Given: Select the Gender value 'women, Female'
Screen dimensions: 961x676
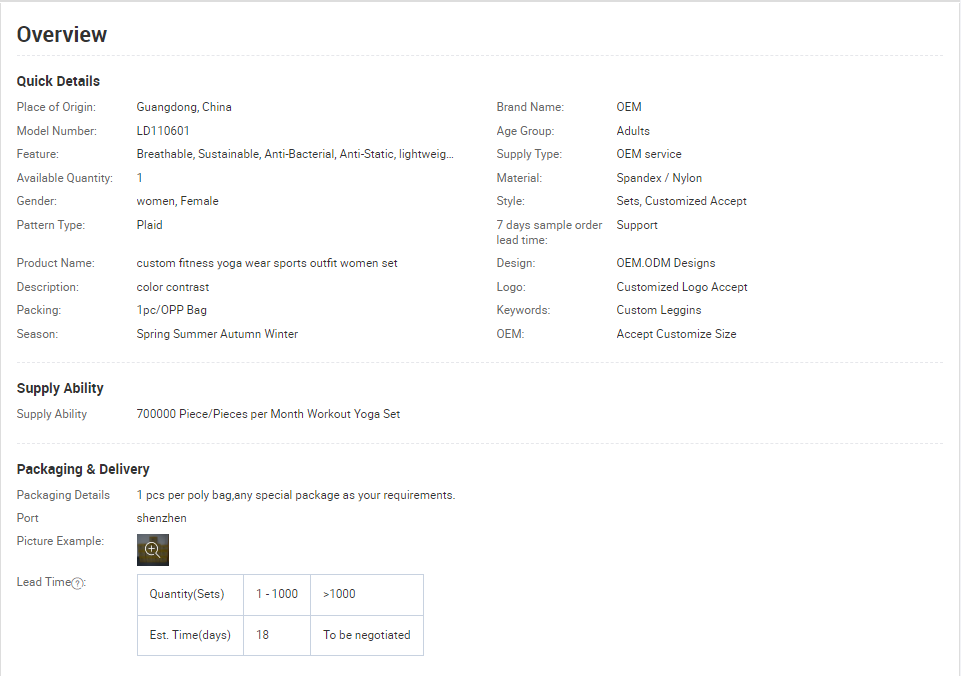Looking at the screenshot, I should tap(177, 201).
